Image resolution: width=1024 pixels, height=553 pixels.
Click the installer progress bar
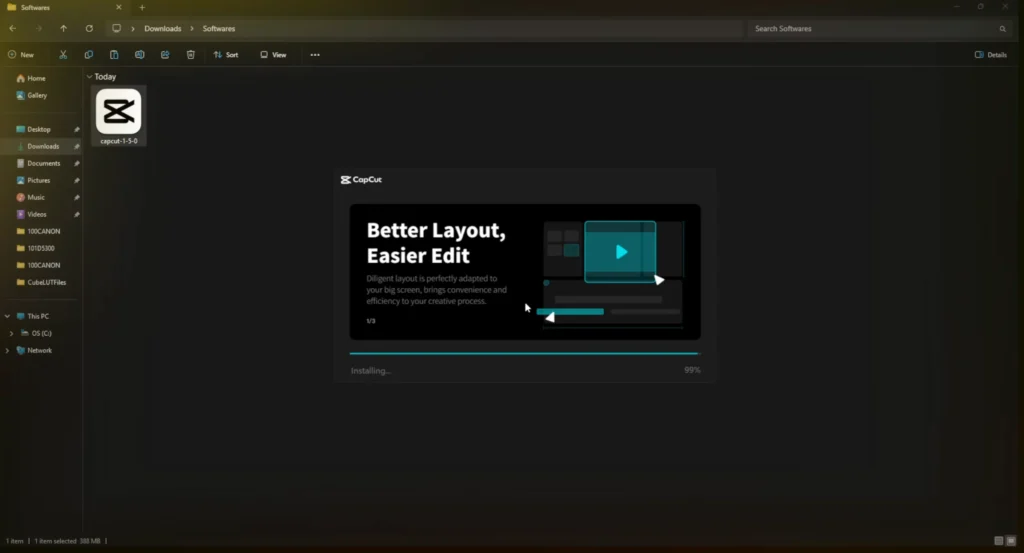[x=525, y=353]
